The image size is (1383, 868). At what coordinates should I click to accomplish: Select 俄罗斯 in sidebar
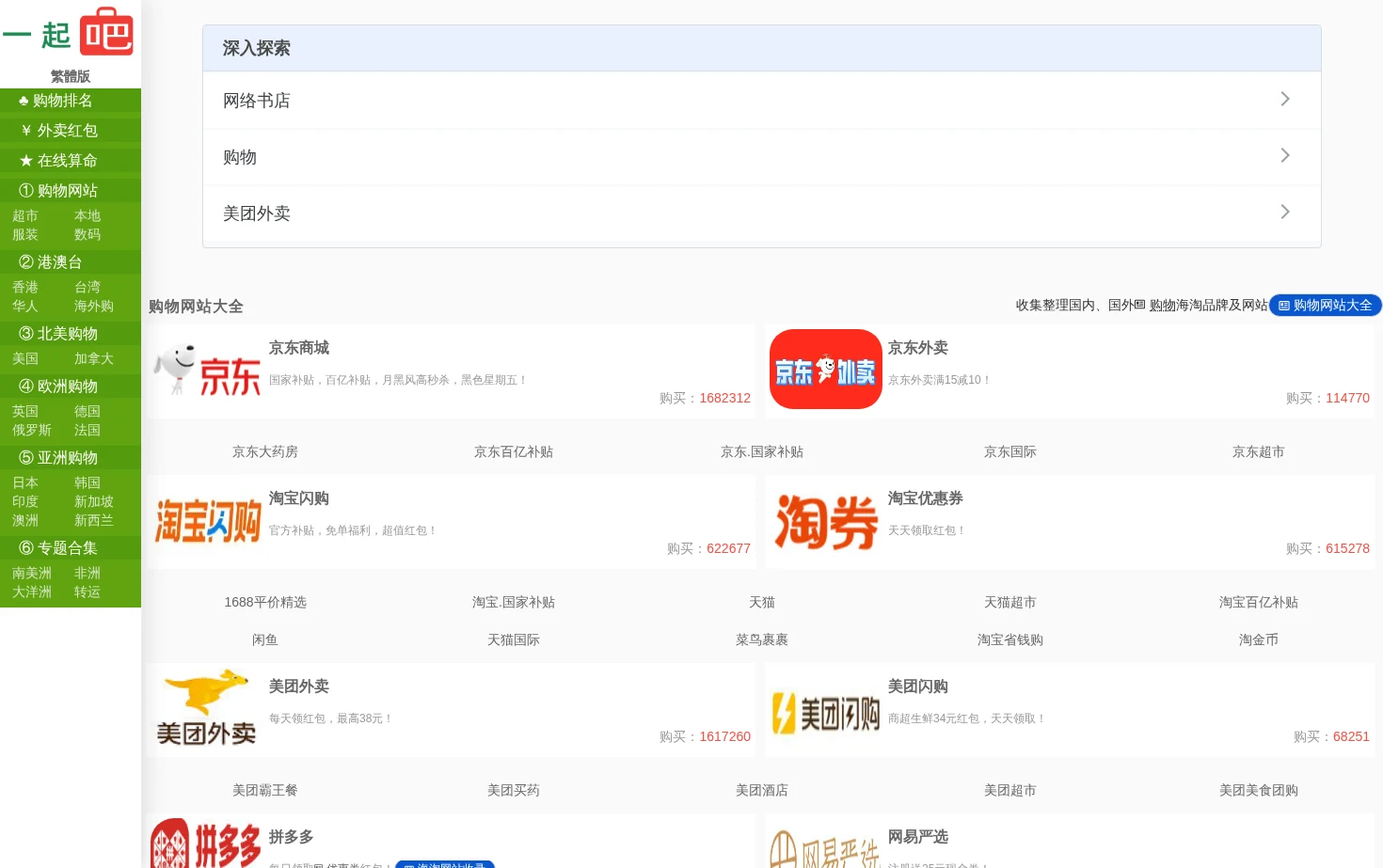point(32,431)
